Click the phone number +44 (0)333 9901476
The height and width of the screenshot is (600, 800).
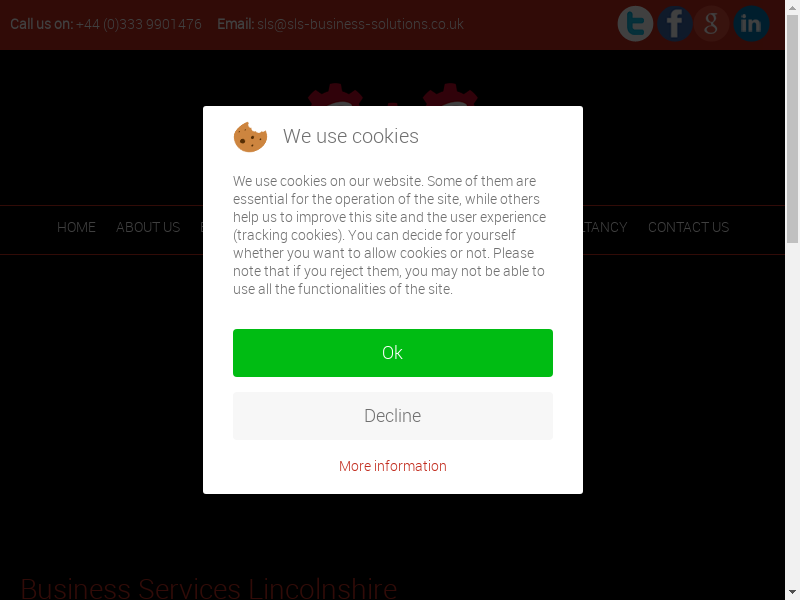coord(138,24)
